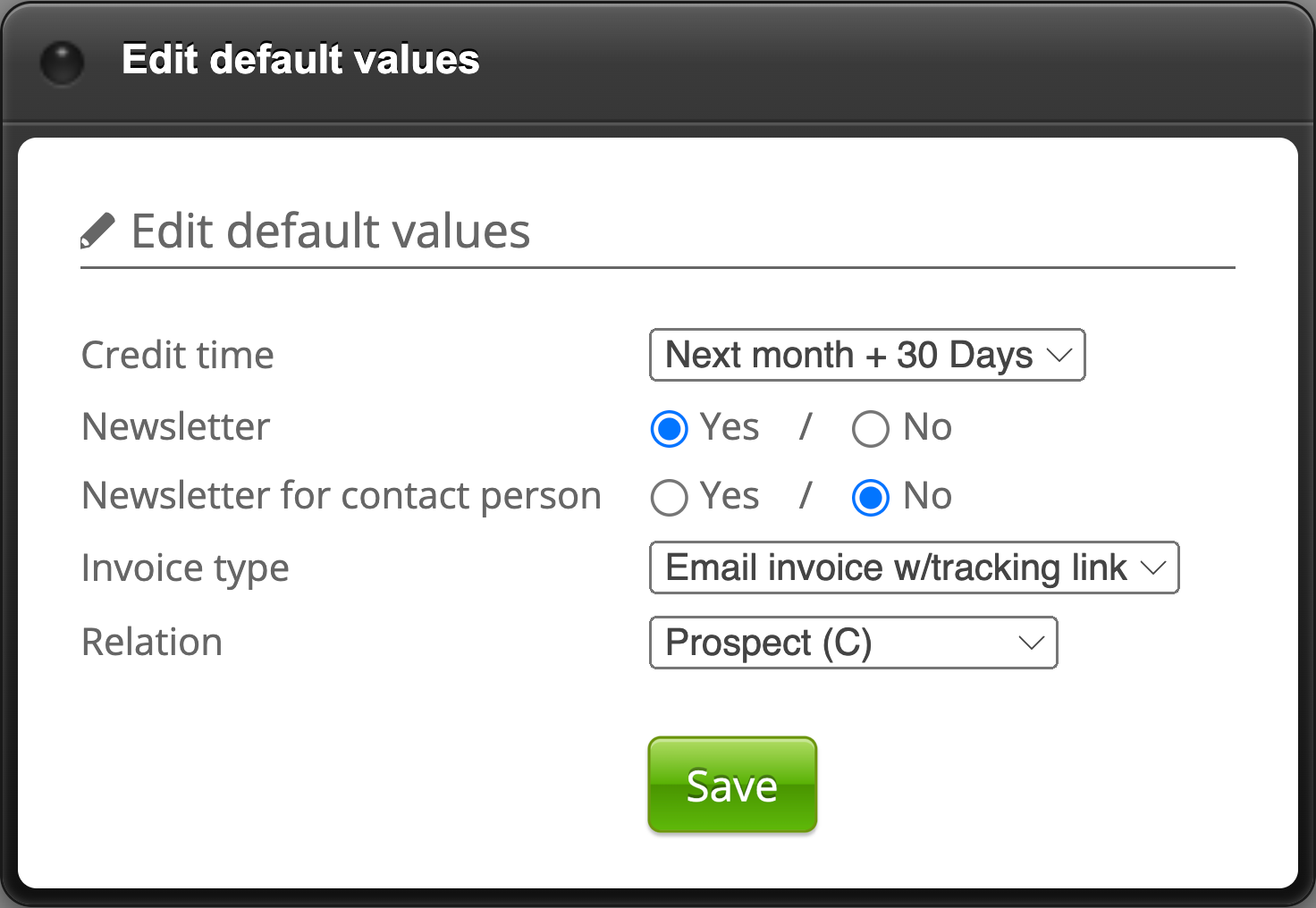1316x908 pixels.
Task: Click the slash separator in Newsletter row
Action: 806,426
